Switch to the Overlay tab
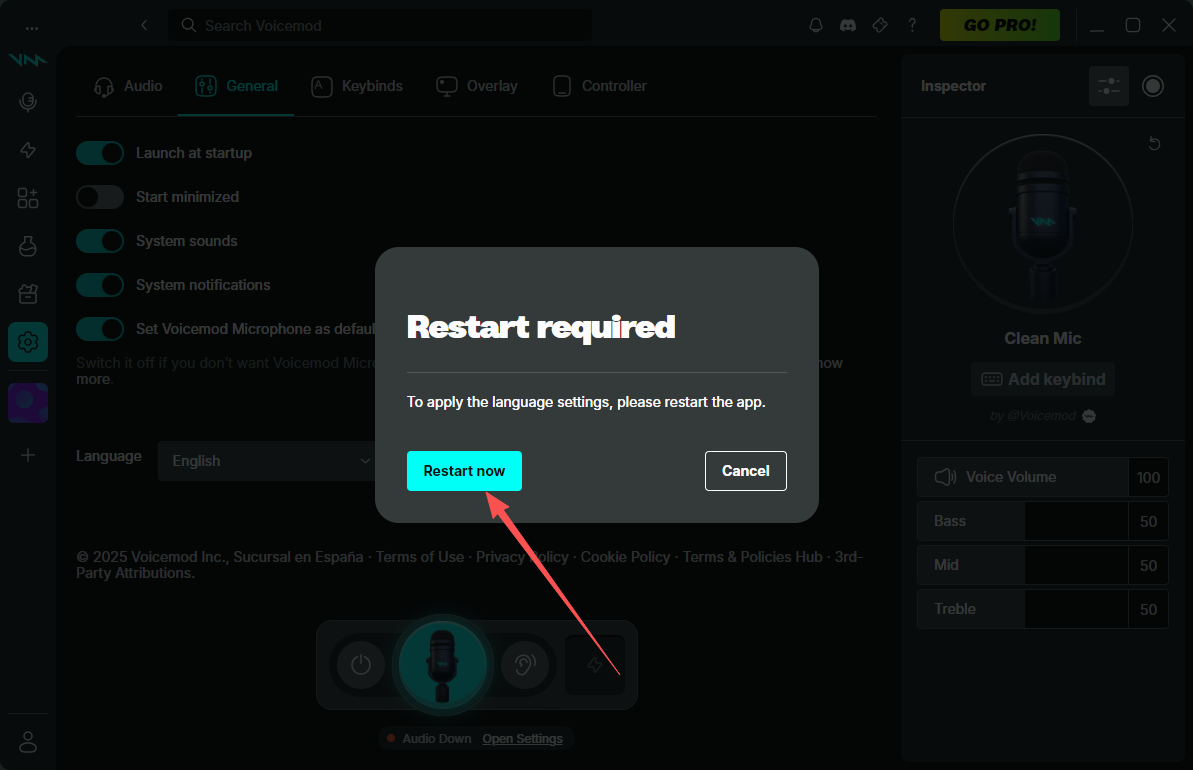 click(x=477, y=86)
